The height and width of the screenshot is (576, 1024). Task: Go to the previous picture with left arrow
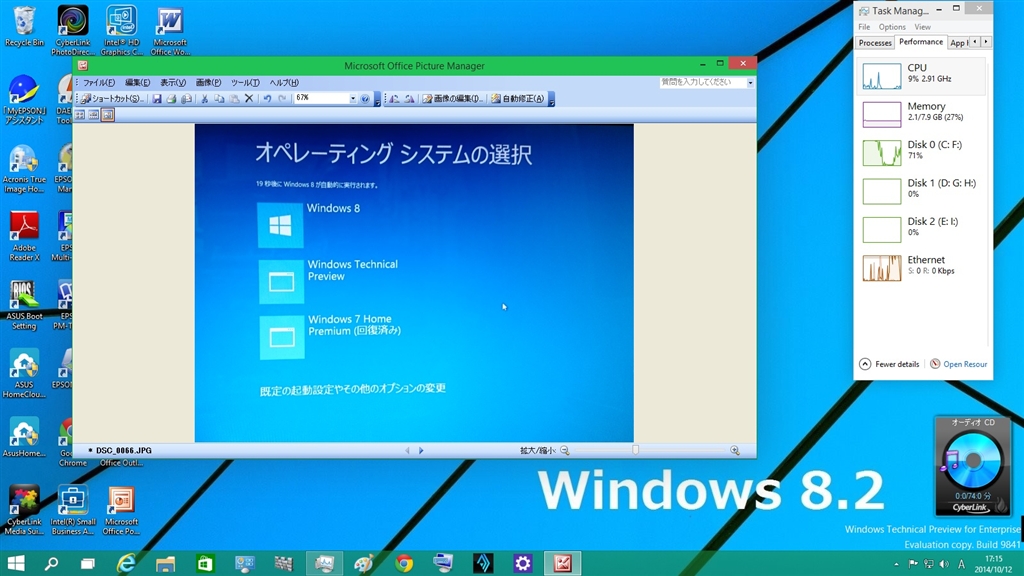point(407,451)
